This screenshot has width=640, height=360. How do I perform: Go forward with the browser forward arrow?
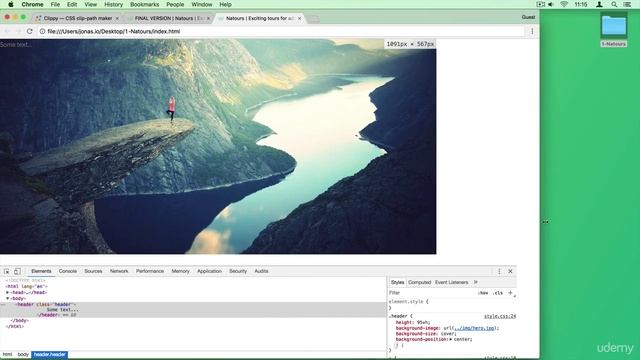click(18, 31)
